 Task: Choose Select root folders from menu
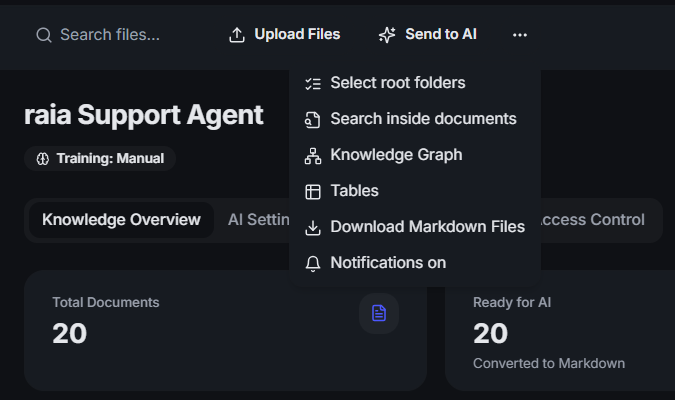415,83
